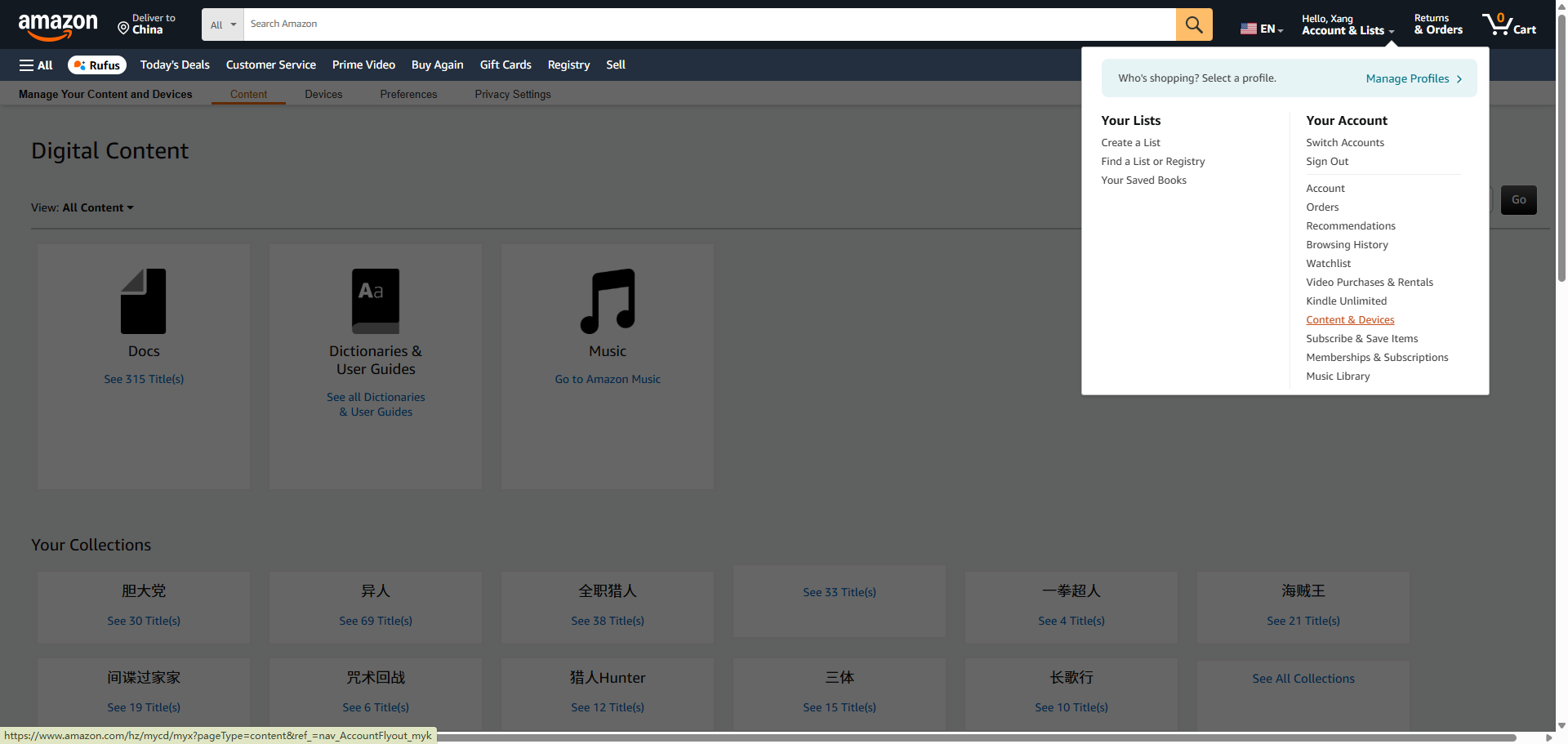Click See 69 Title(s) for 异人
This screenshot has height=744, width=1568.
pos(376,621)
